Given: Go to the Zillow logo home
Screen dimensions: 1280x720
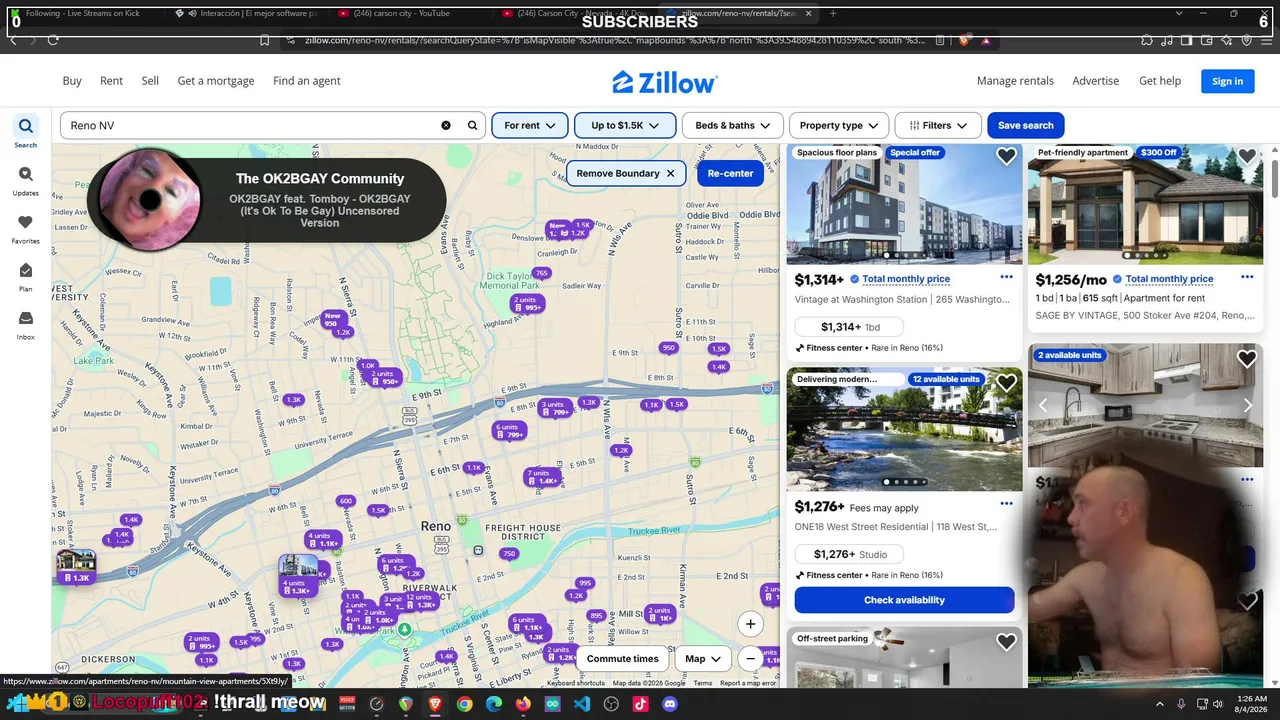Looking at the screenshot, I should (x=665, y=81).
